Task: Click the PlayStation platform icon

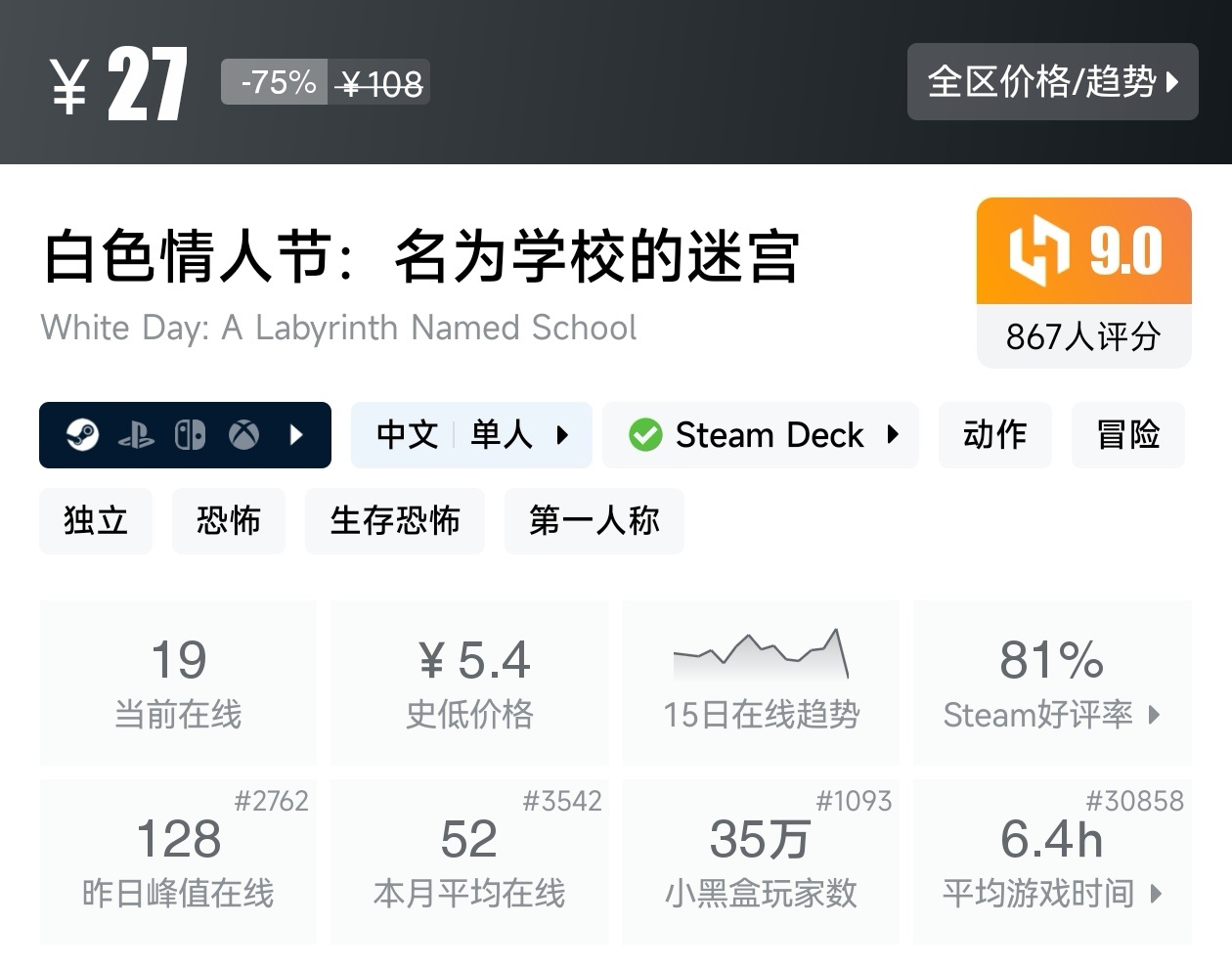Action: tap(136, 435)
